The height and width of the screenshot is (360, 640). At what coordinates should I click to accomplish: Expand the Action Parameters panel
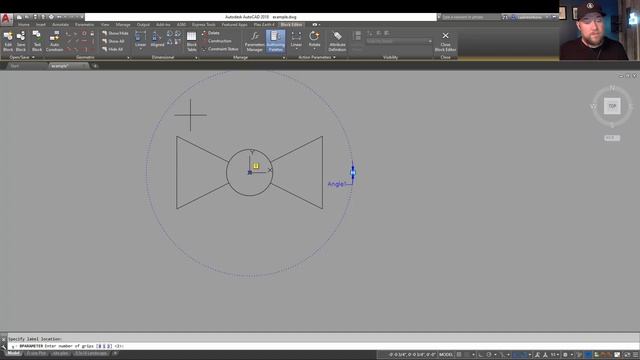pyautogui.click(x=317, y=58)
